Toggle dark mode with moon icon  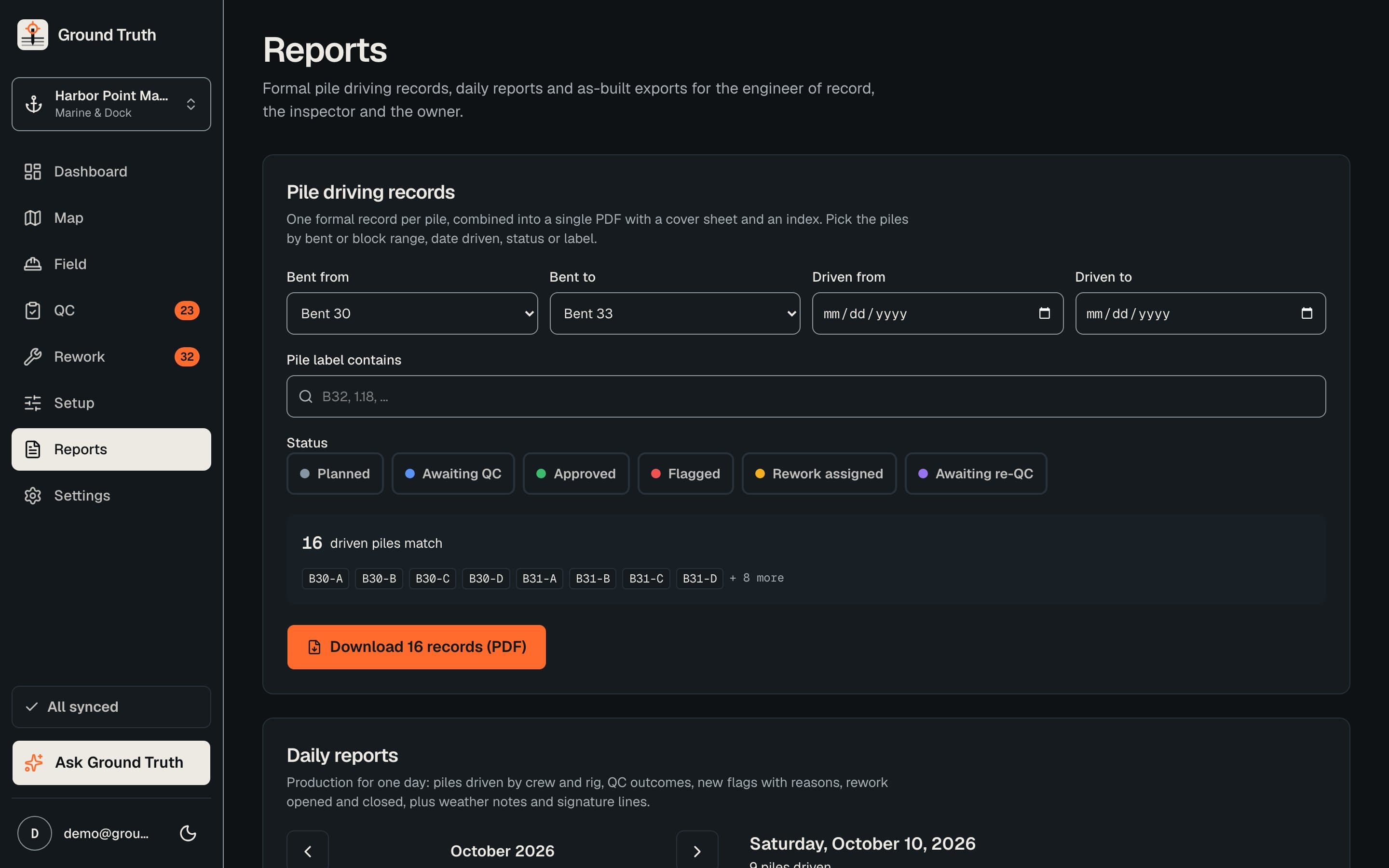pyautogui.click(x=188, y=833)
